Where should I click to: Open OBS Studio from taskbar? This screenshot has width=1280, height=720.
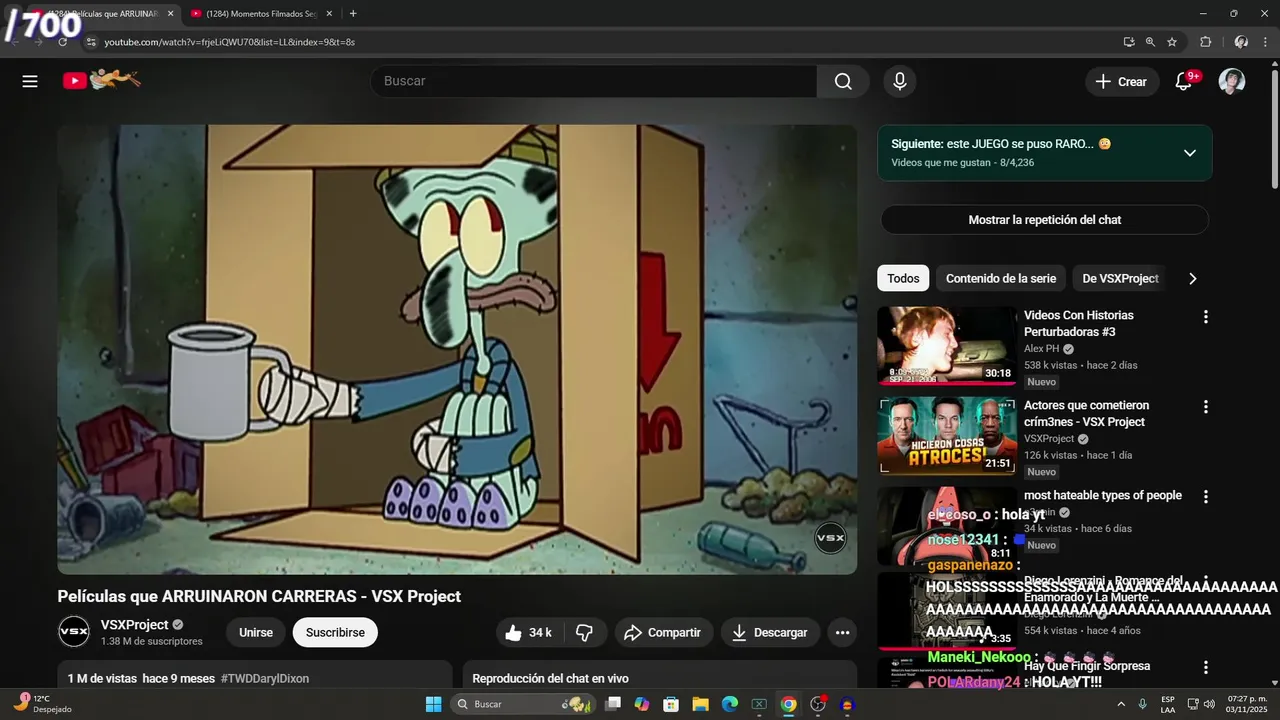pos(818,704)
